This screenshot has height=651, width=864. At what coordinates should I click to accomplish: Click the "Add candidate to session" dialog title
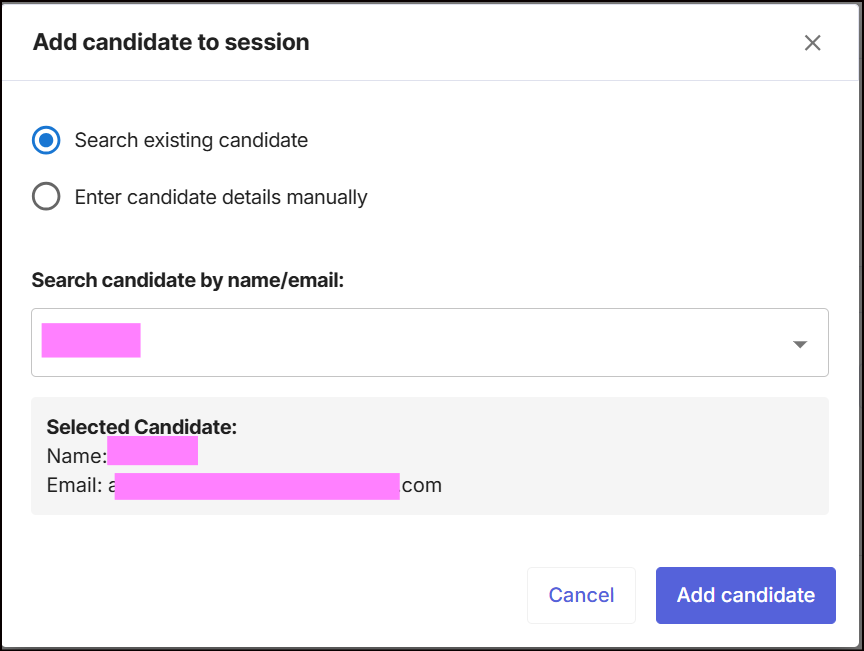coord(171,42)
